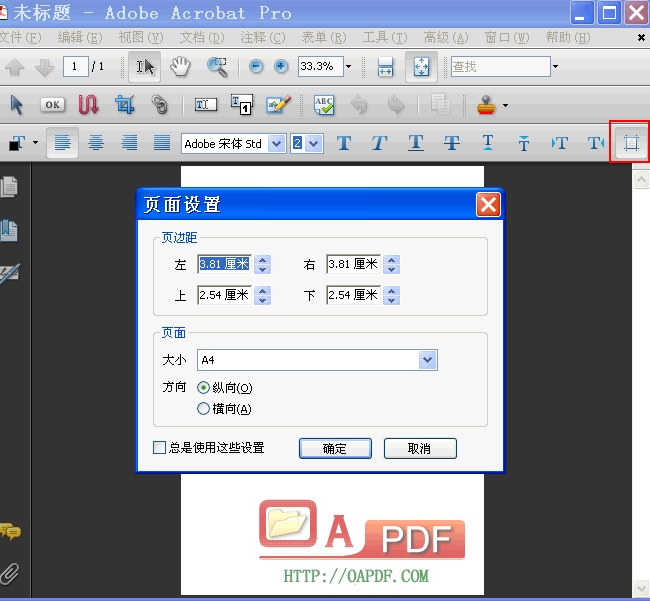Pick the TouchUp Text tool
Image resolution: width=650 pixels, height=601 pixels.
[x=206, y=104]
